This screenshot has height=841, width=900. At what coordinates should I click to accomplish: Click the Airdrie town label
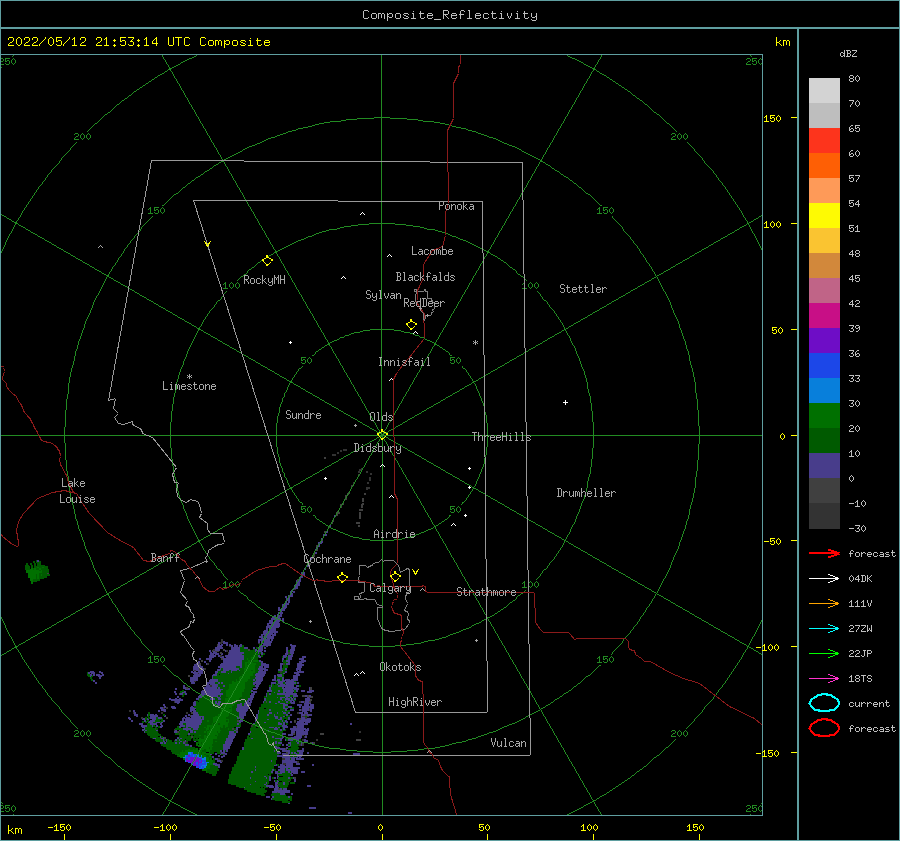[x=394, y=534]
